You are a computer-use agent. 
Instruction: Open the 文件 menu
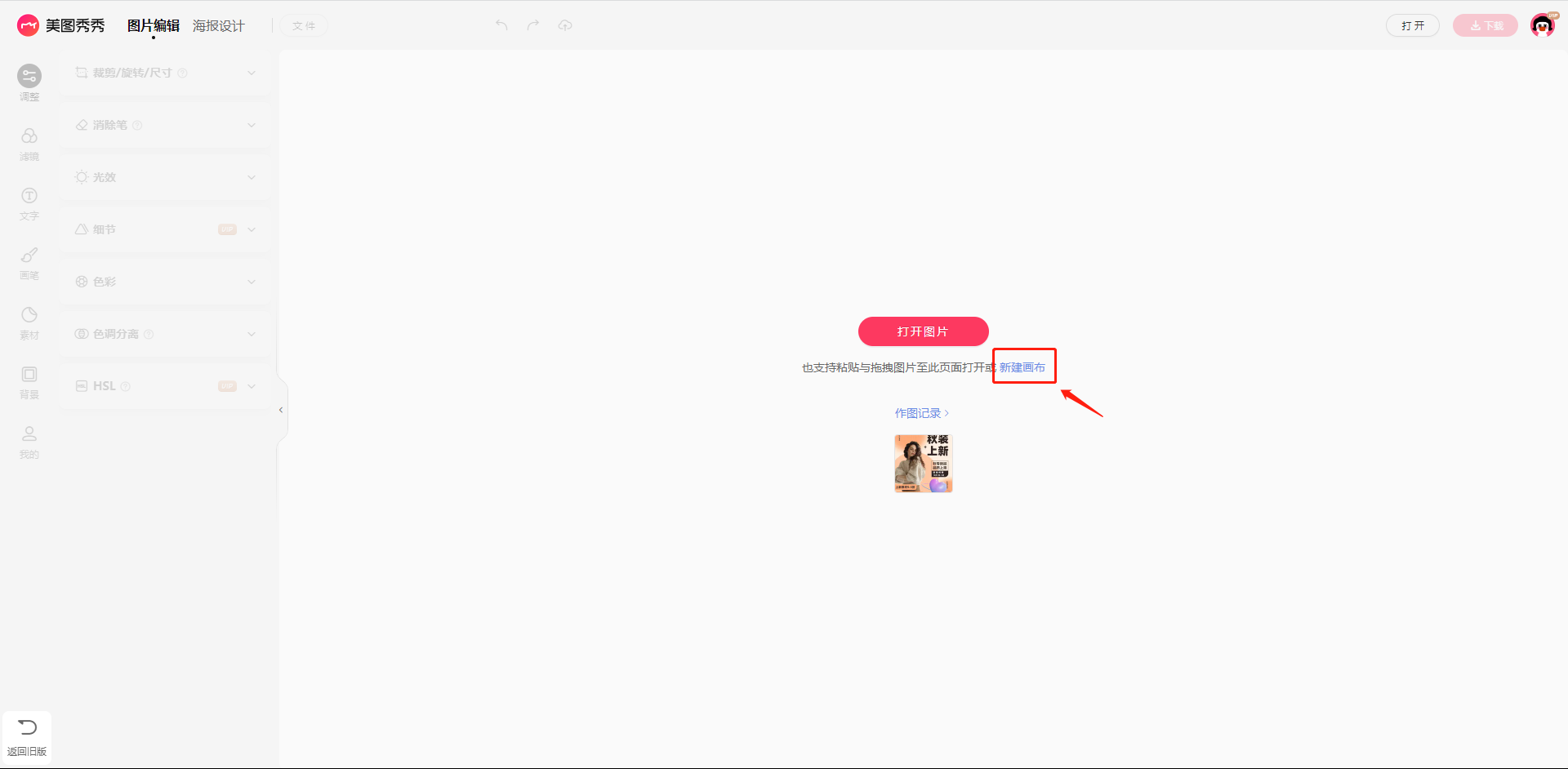click(x=304, y=26)
